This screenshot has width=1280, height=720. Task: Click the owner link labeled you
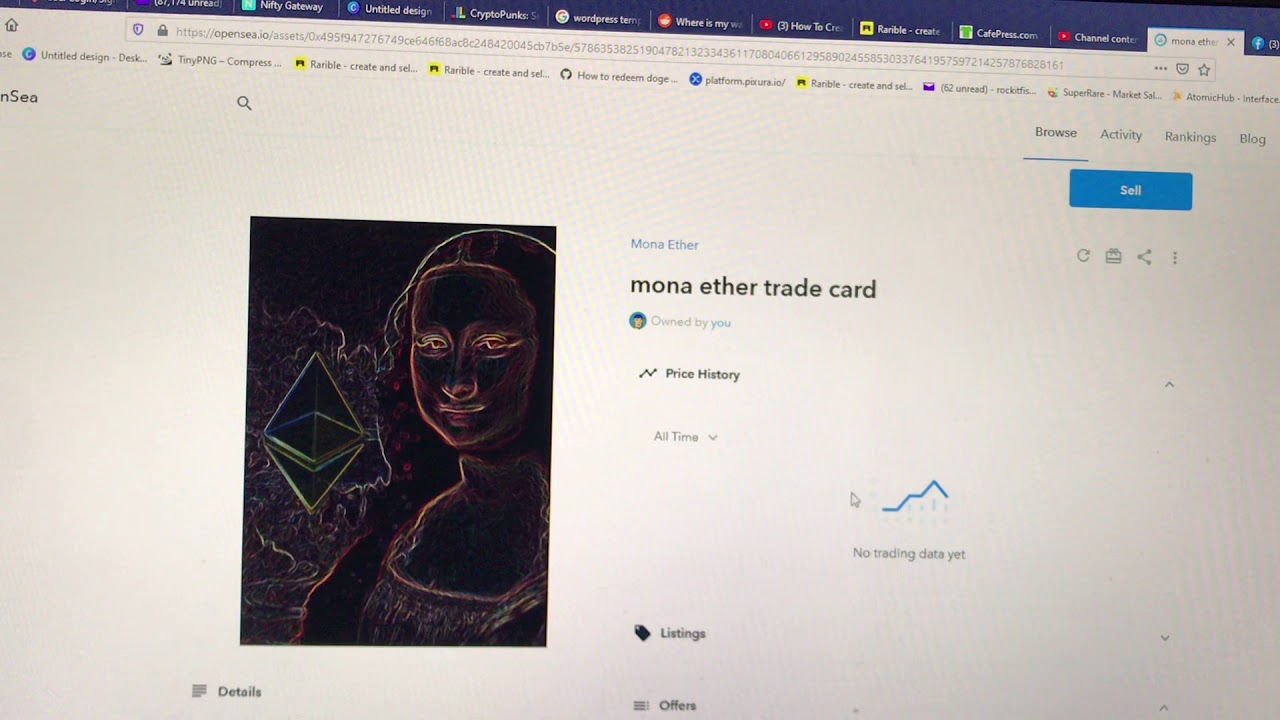[x=720, y=323]
